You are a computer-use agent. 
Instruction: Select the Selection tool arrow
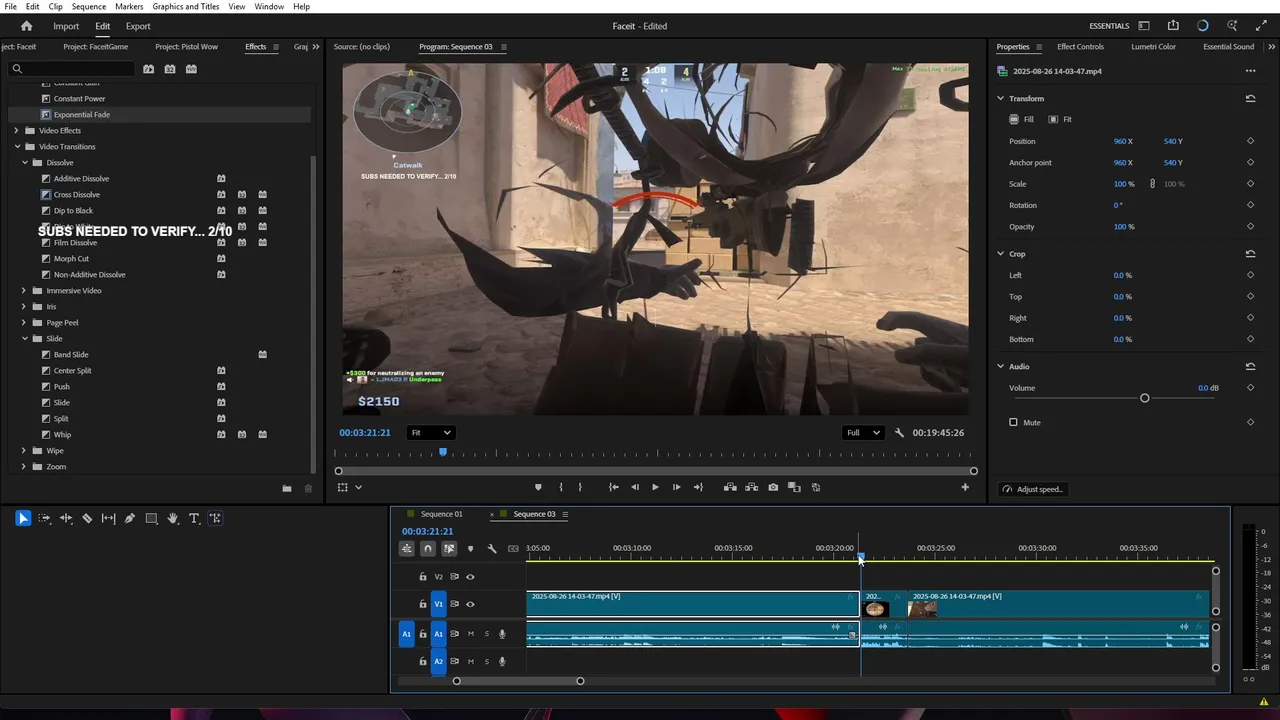[x=23, y=518]
